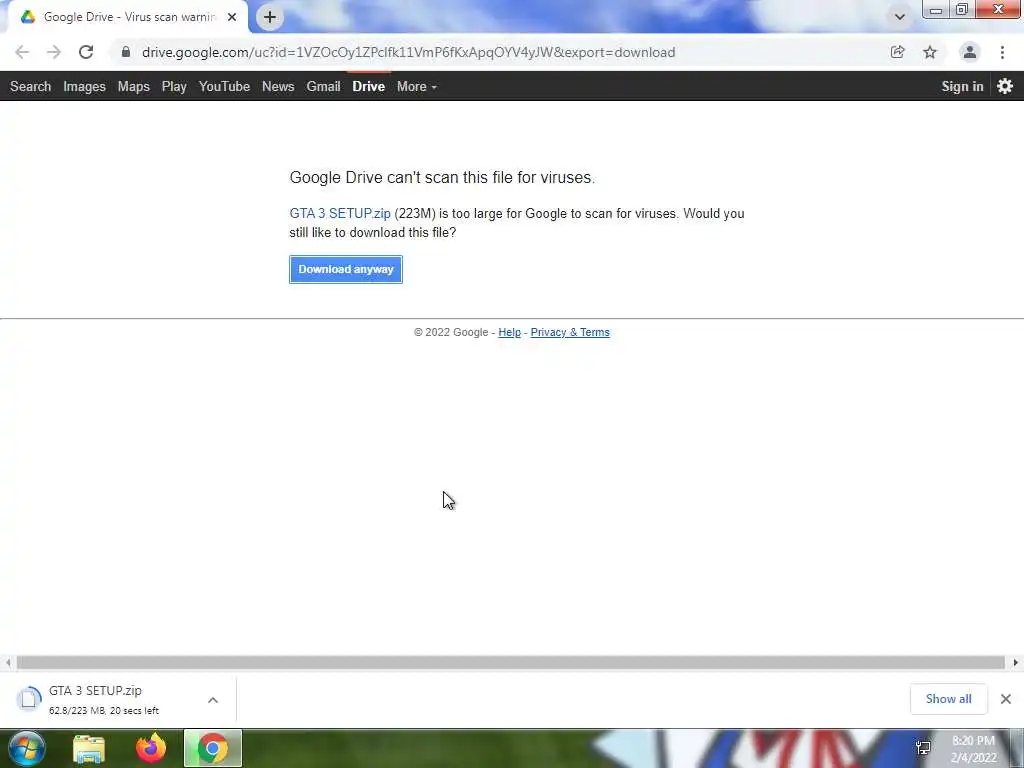This screenshot has width=1024, height=768.
Task: Expand download item options chevron
Action: click(x=213, y=700)
